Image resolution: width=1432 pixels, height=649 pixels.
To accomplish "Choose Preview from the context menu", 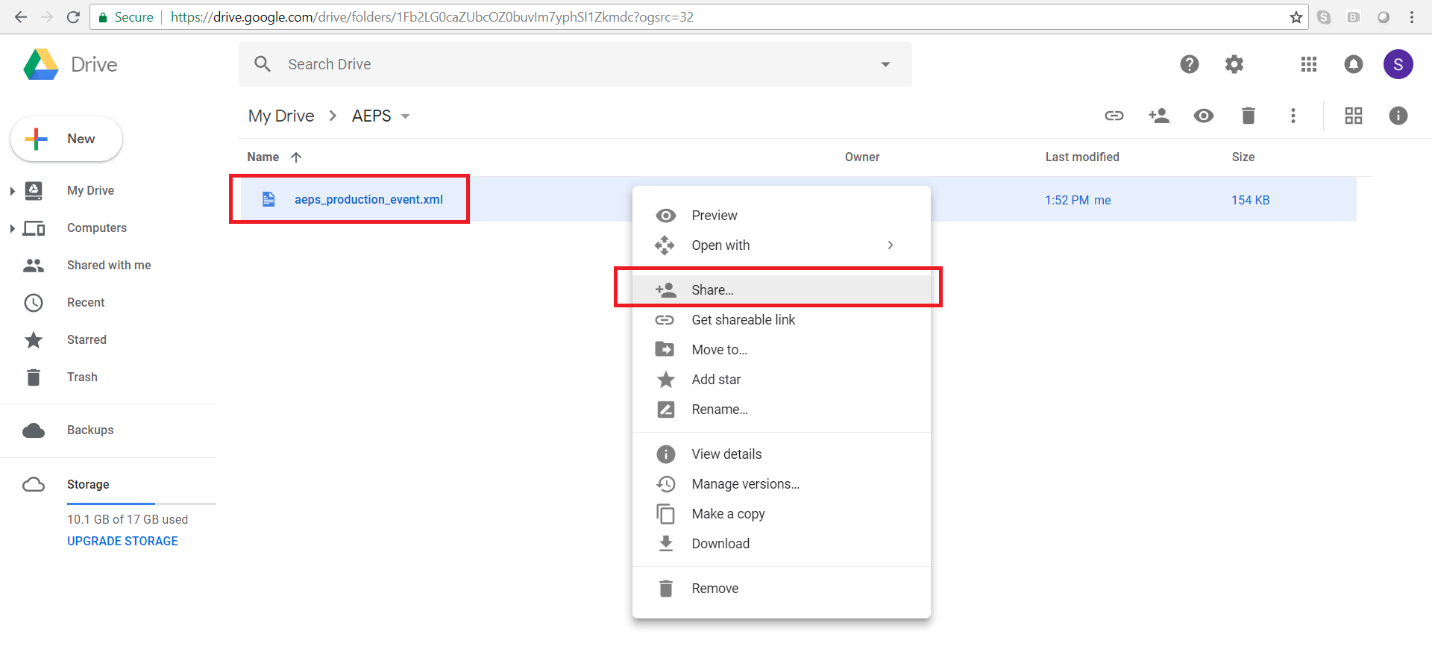I will pyautogui.click(x=782, y=215).
